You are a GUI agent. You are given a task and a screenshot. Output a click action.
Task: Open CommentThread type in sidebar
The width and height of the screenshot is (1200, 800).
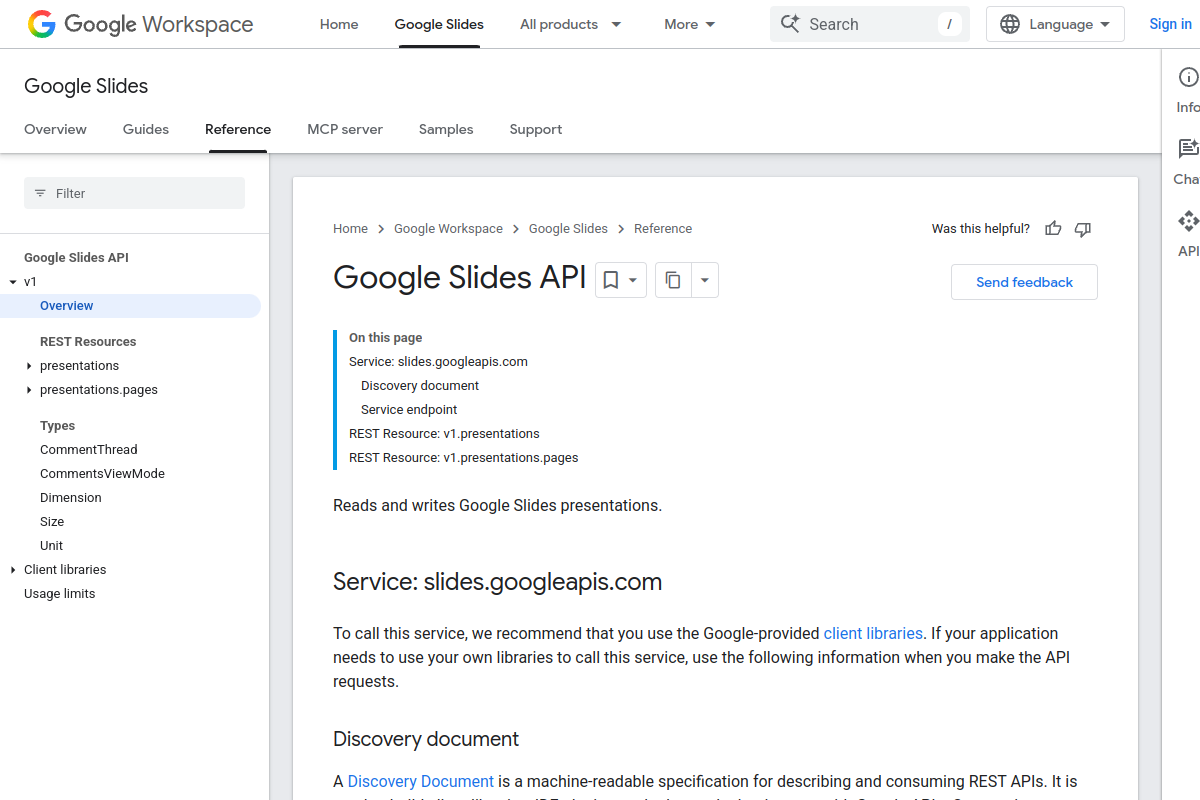[89, 450]
